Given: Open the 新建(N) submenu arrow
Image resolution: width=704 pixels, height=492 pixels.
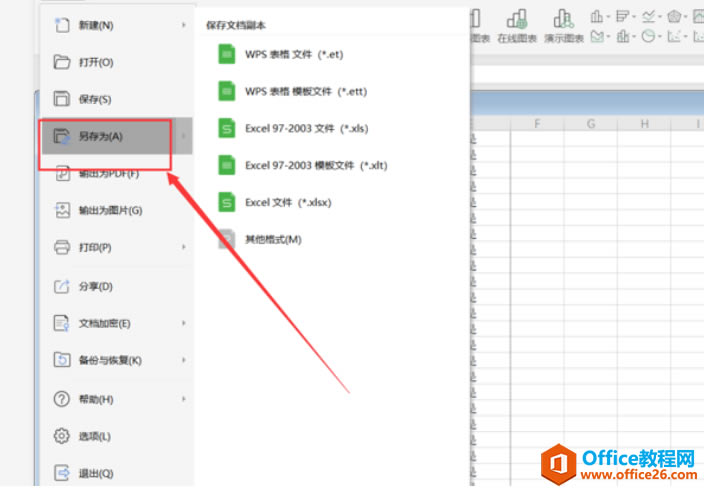Looking at the screenshot, I should tap(184, 25).
